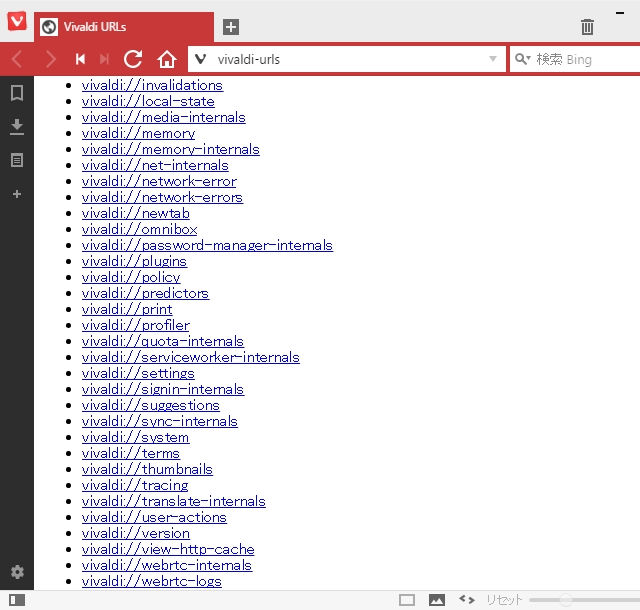
Task: Open settings via the gear icon
Action: click(17, 572)
